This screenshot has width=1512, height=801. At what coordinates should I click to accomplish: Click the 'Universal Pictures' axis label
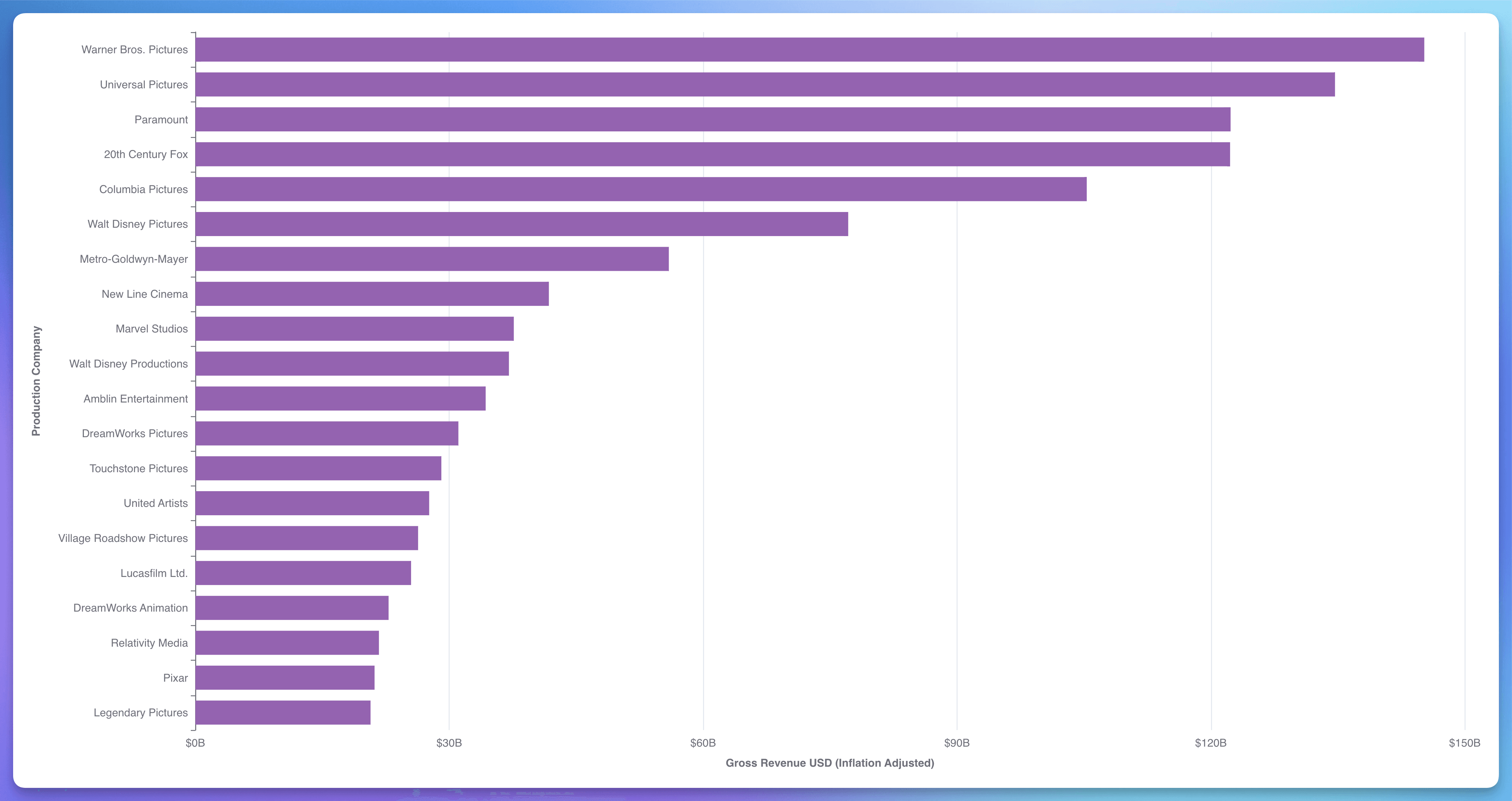click(144, 85)
